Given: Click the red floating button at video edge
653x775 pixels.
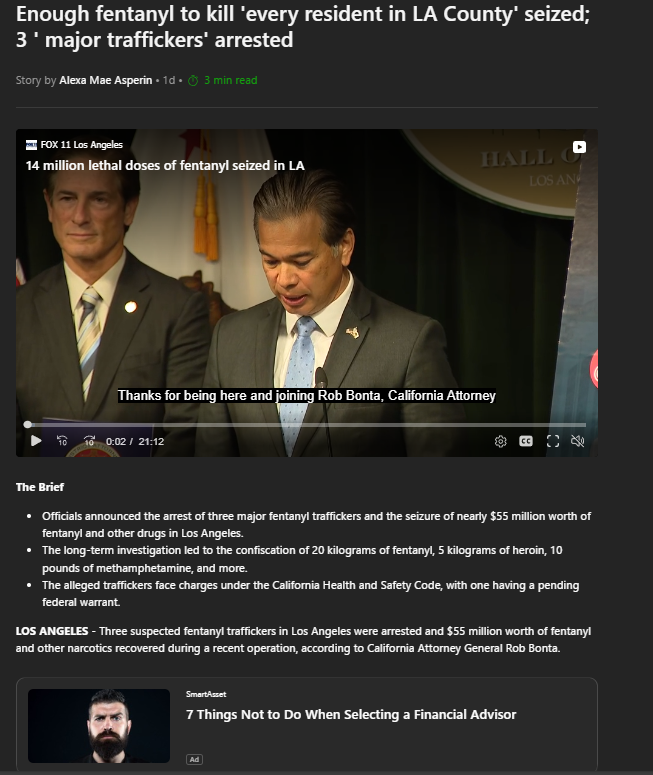Looking at the screenshot, I should 594,370.
